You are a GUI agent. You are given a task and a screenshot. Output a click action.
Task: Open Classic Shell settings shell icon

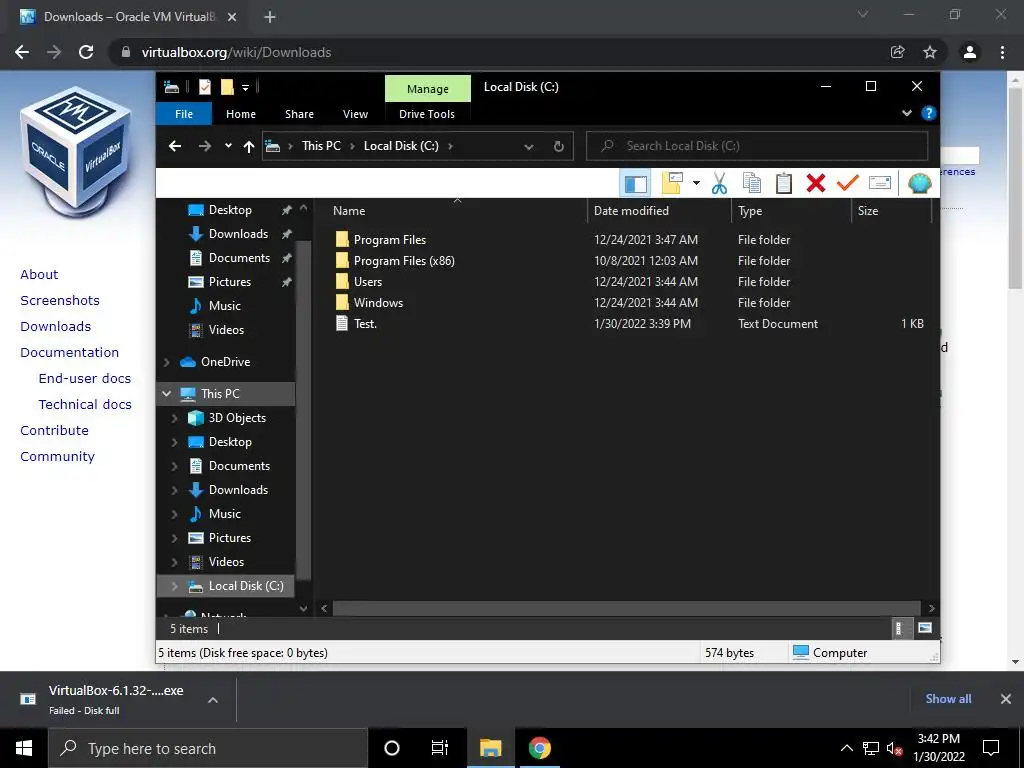click(x=920, y=184)
